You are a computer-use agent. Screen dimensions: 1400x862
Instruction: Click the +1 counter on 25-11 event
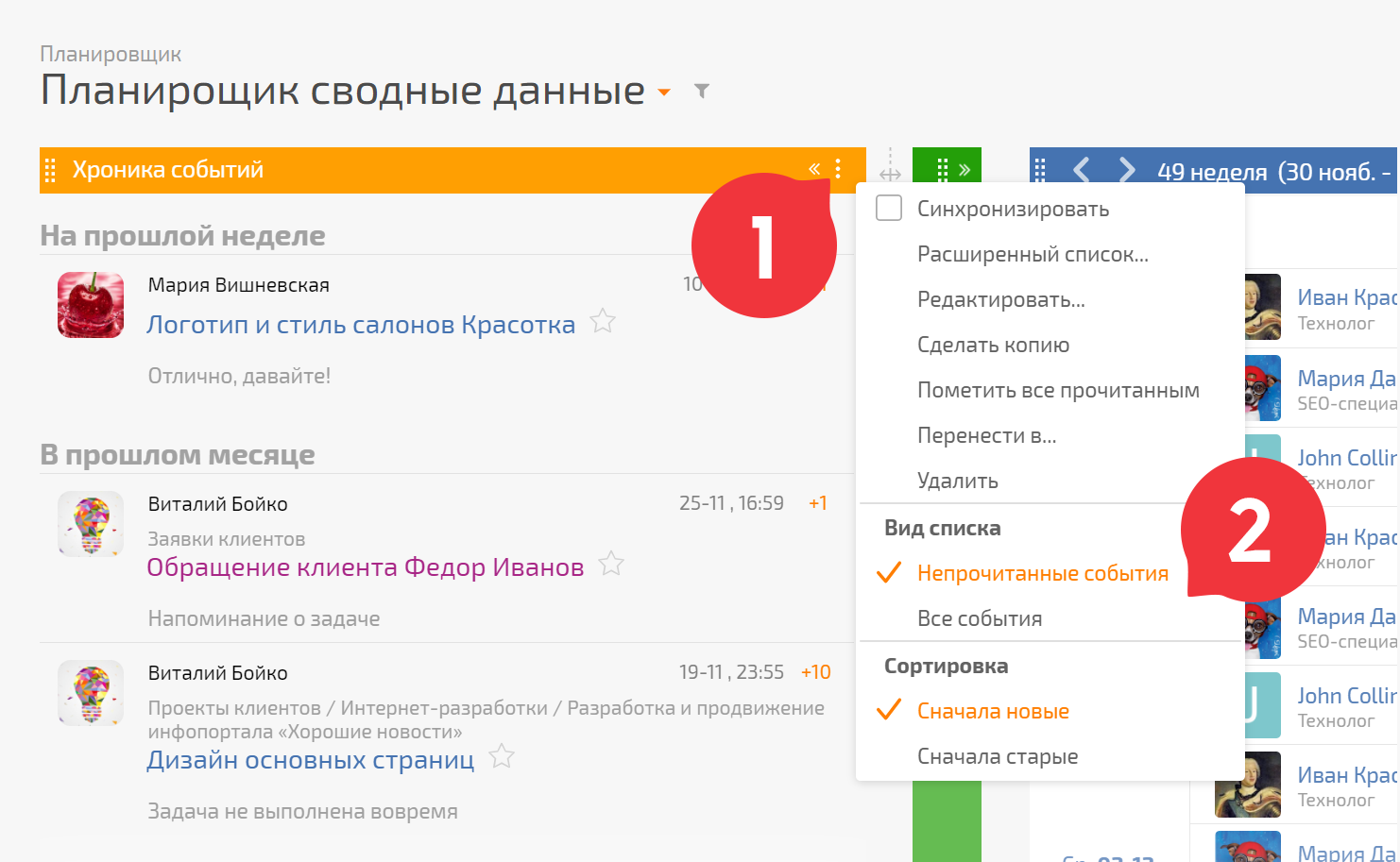click(818, 503)
